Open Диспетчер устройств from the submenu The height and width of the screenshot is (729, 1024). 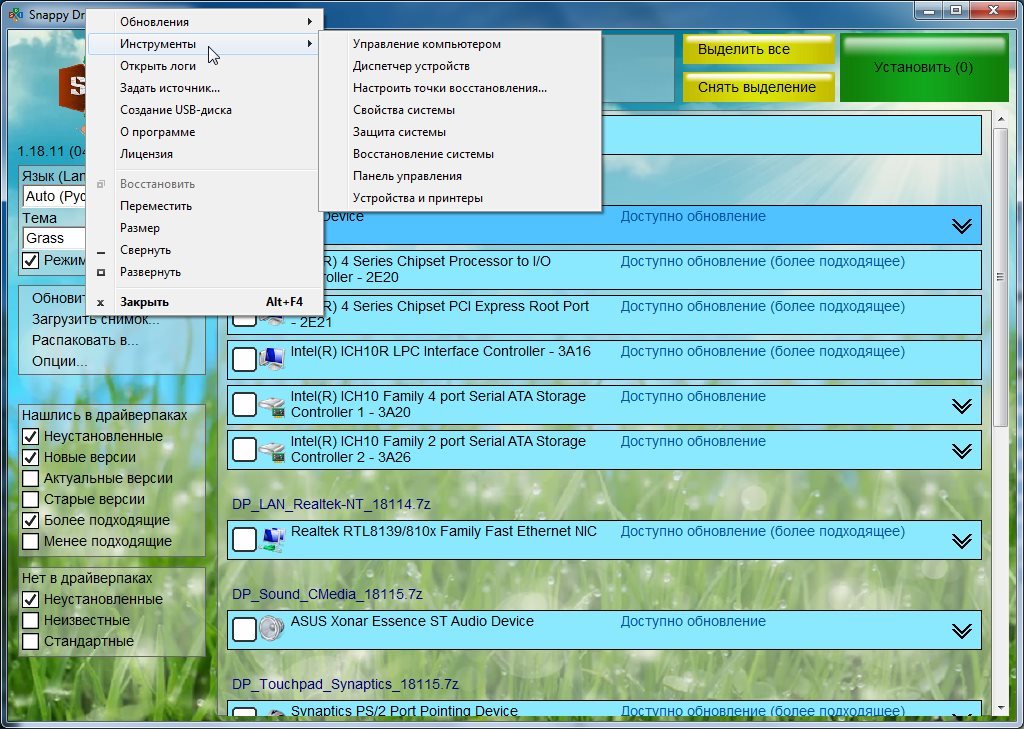click(411, 66)
